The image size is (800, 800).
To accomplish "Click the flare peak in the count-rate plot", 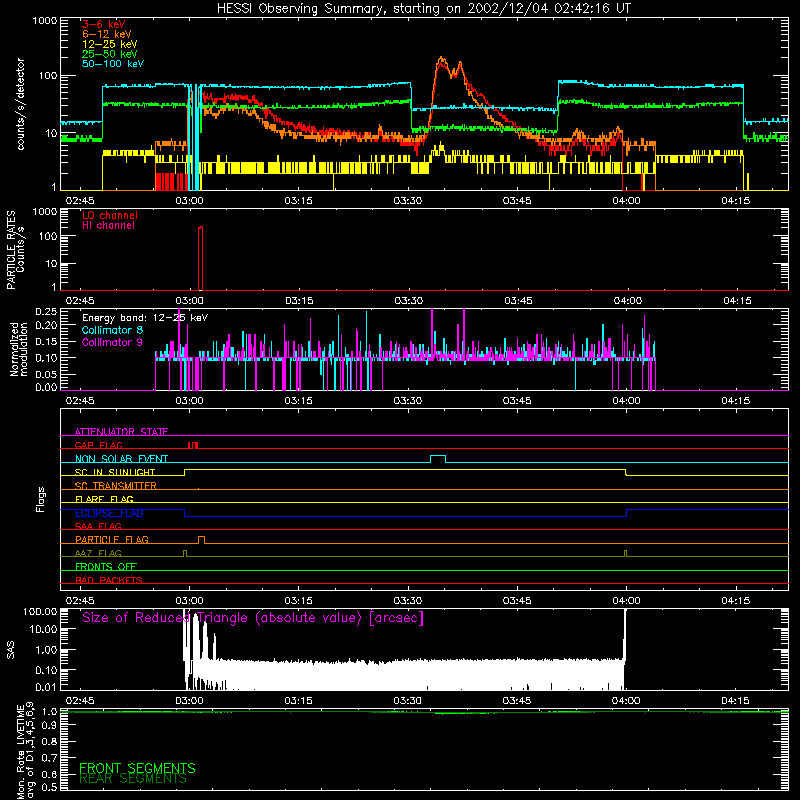I will tap(441, 59).
